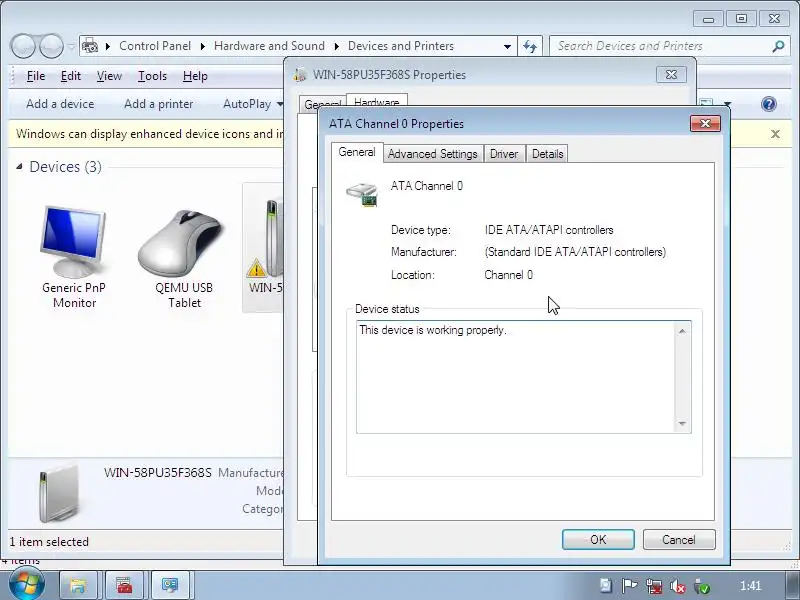Switch to Advanced Settings tab
The height and width of the screenshot is (600, 800).
point(432,154)
